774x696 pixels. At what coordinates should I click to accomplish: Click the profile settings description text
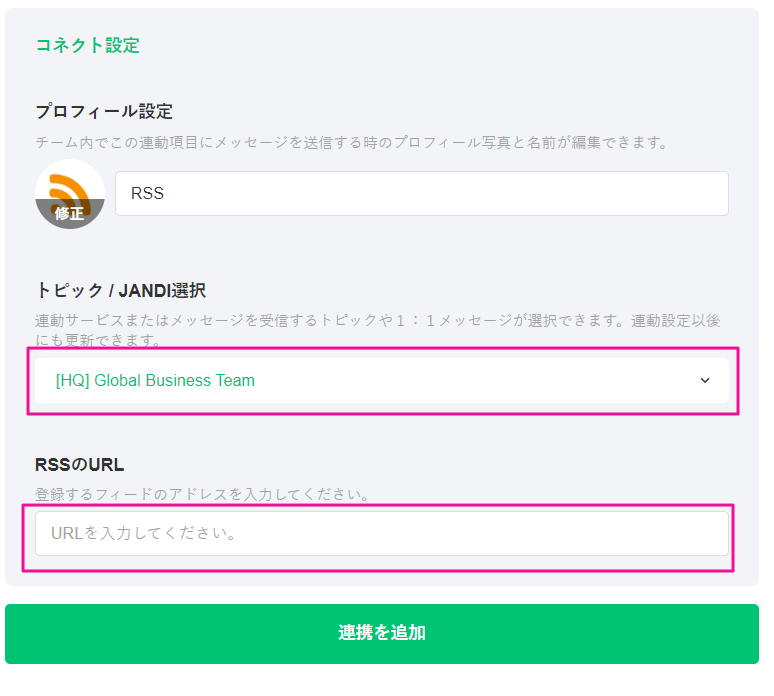pos(350,142)
